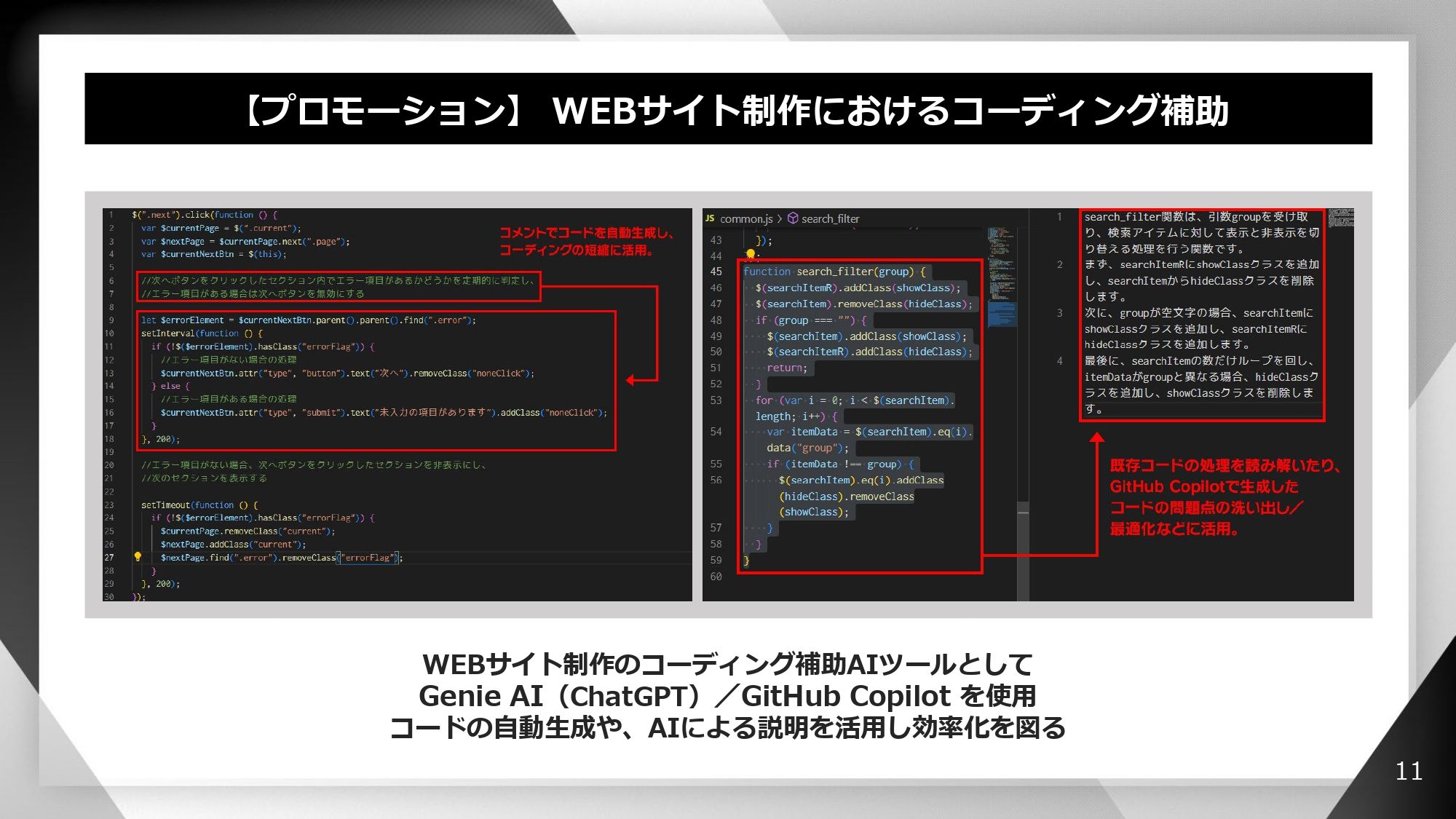Click line number 45 in the gutter
The height and width of the screenshot is (819, 1456).
pos(718,271)
